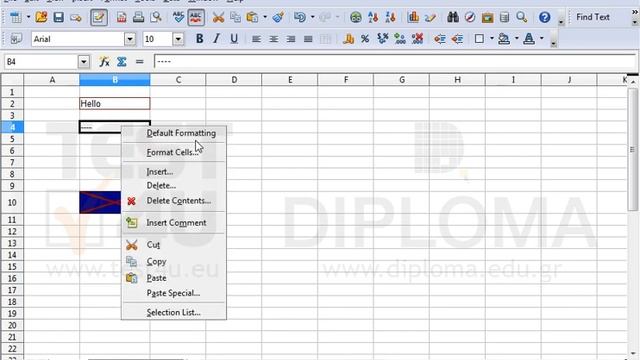Click the Function equals button

140,62
